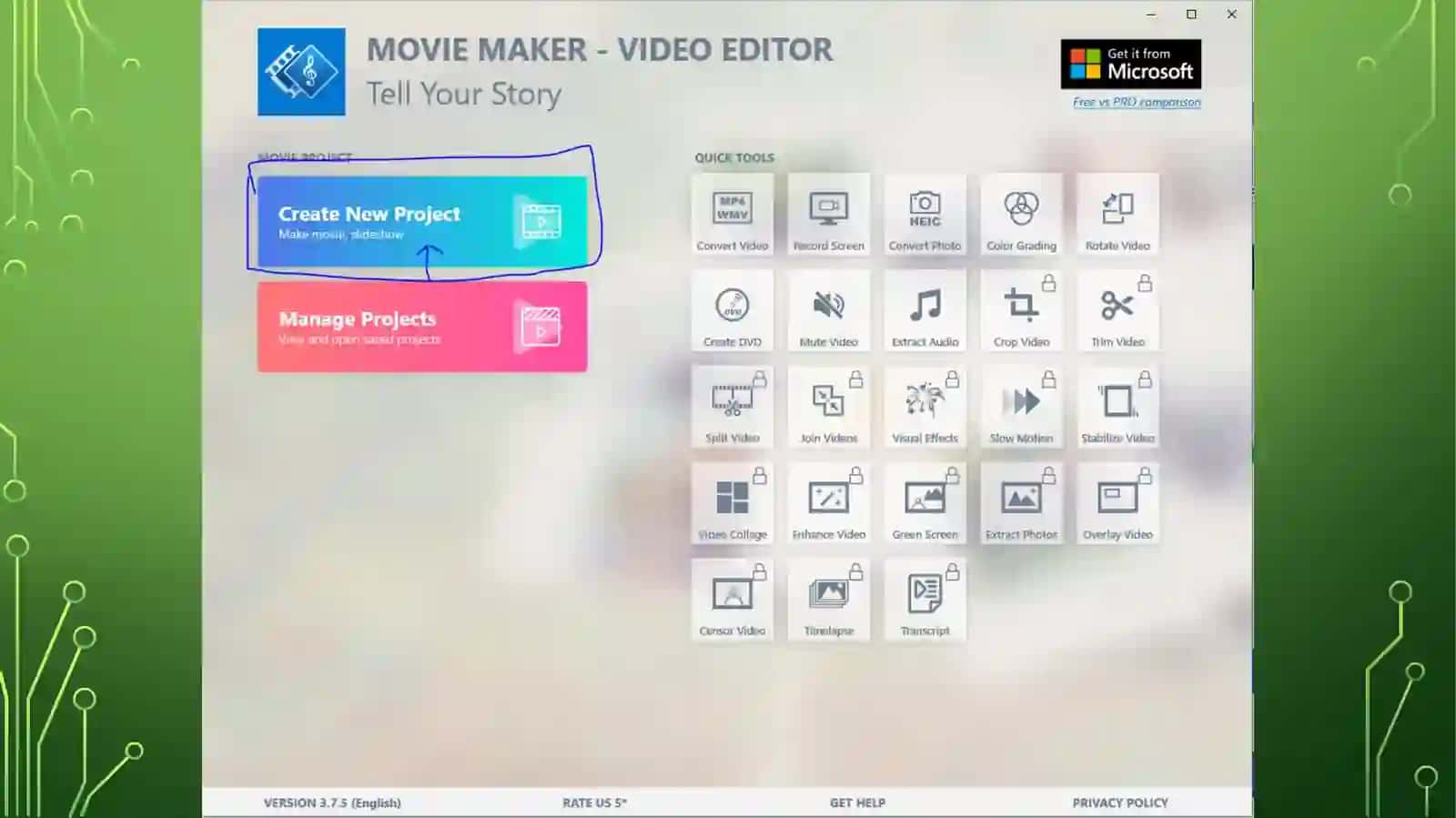Open the Free vs PRO comparison link
1456x818 pixels.
1137,102
